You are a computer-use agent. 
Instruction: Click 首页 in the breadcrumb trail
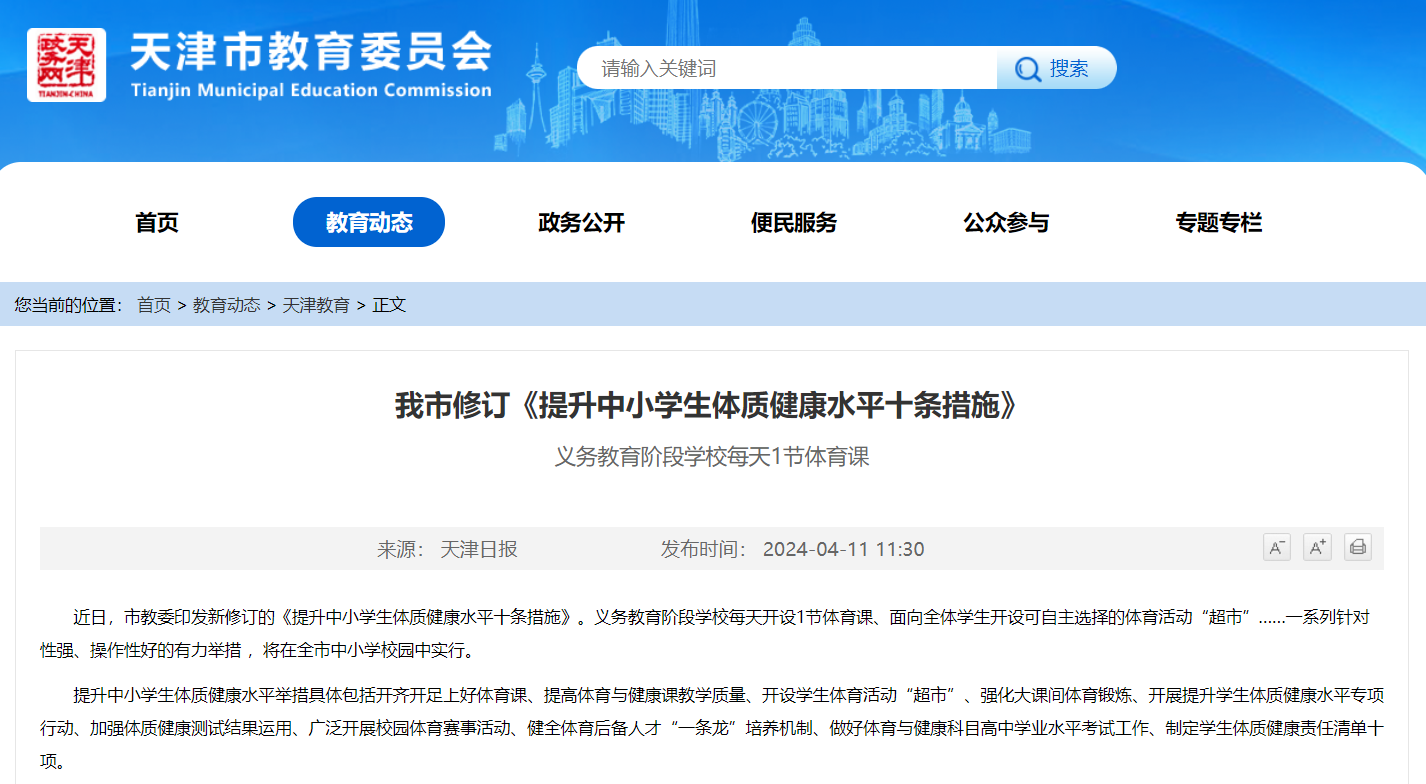pos(154,305)
